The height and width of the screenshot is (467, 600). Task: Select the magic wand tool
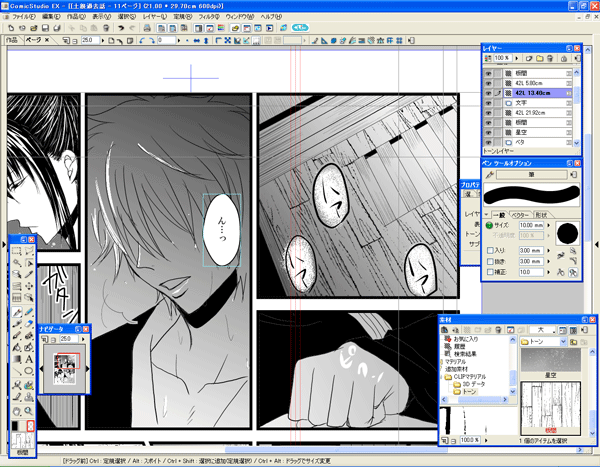tap(16, 263)
